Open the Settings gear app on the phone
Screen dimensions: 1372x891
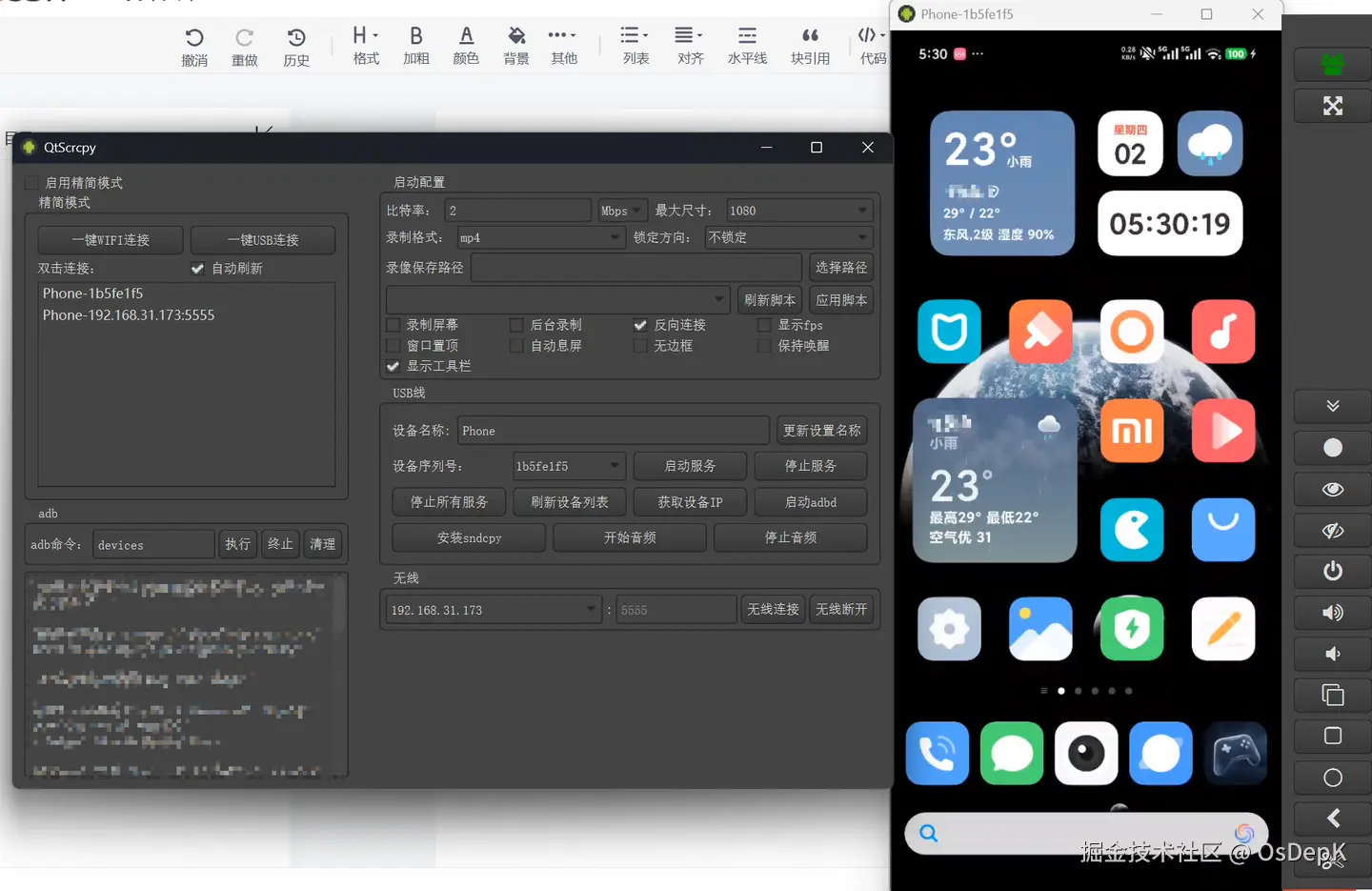point(949,629)
